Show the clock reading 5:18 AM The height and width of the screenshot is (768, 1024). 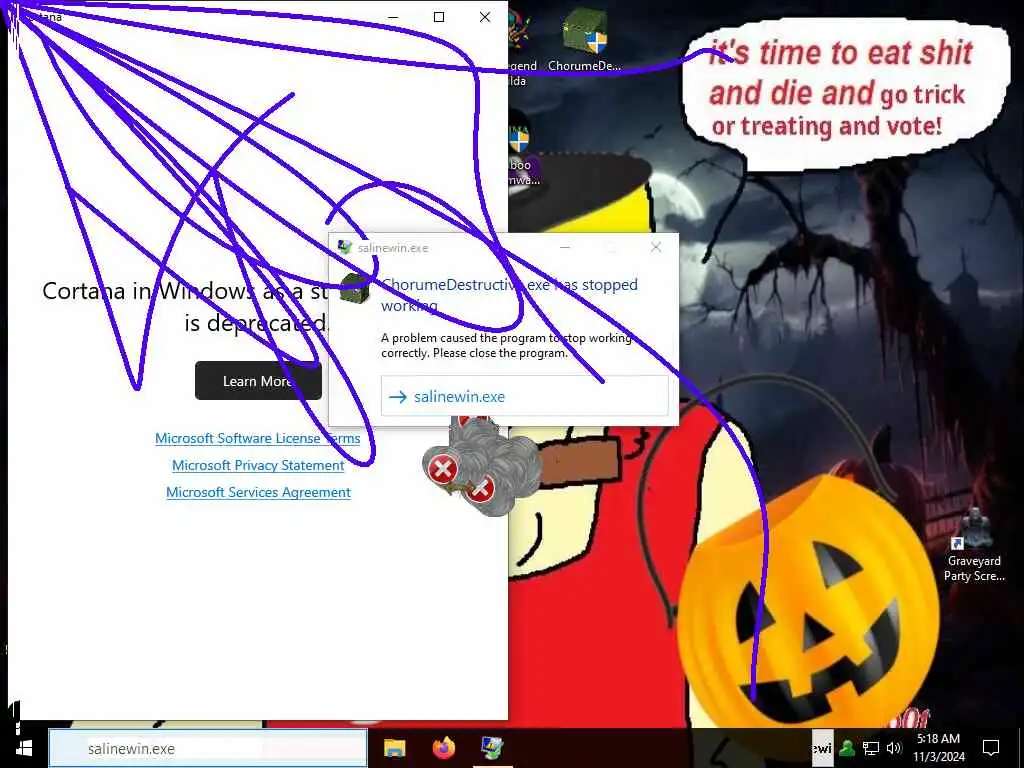pyautogui.click(x=938, y=739)
